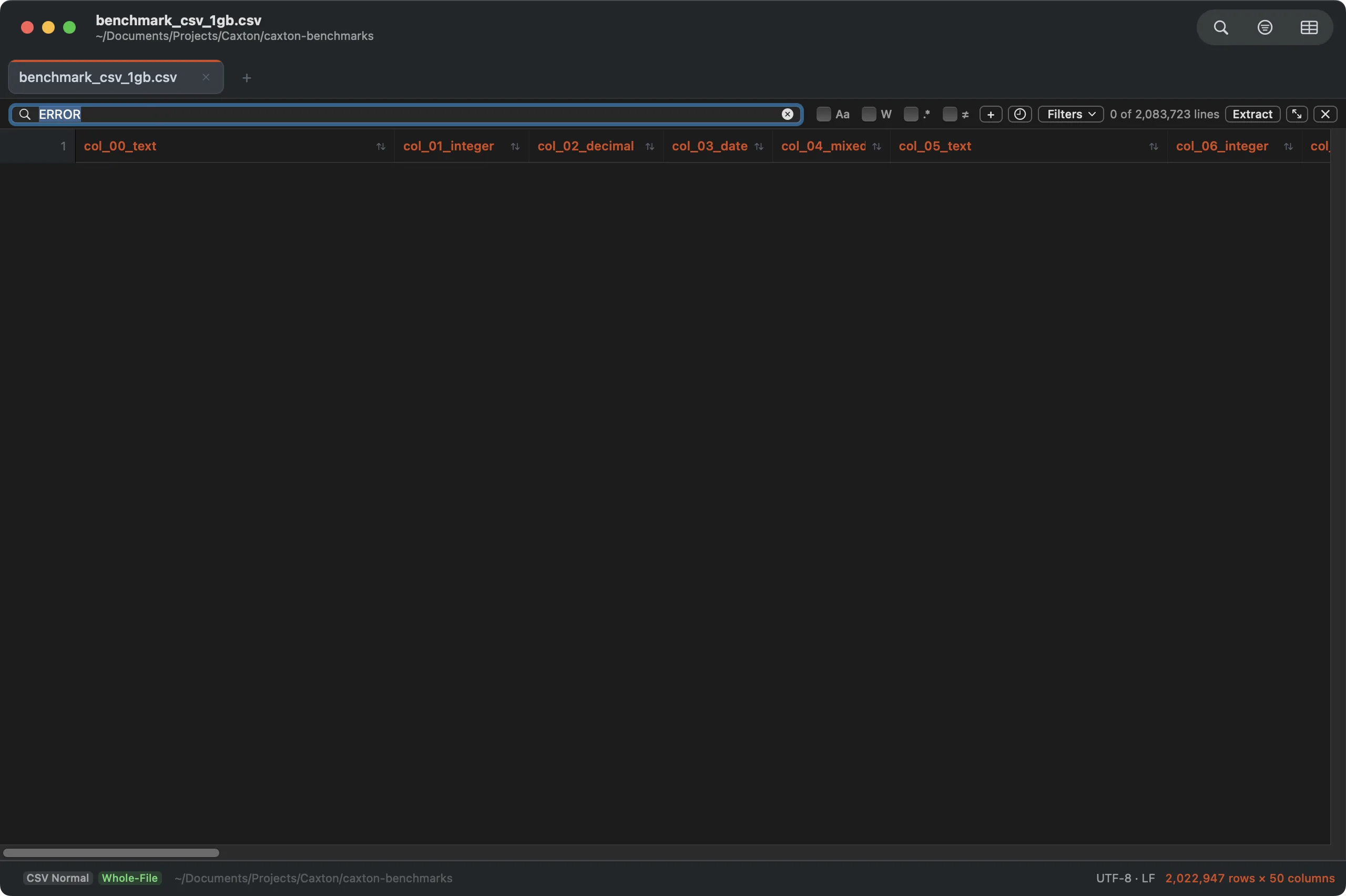
Task: Close the search bar
Action: click(x=1325, y=114)
